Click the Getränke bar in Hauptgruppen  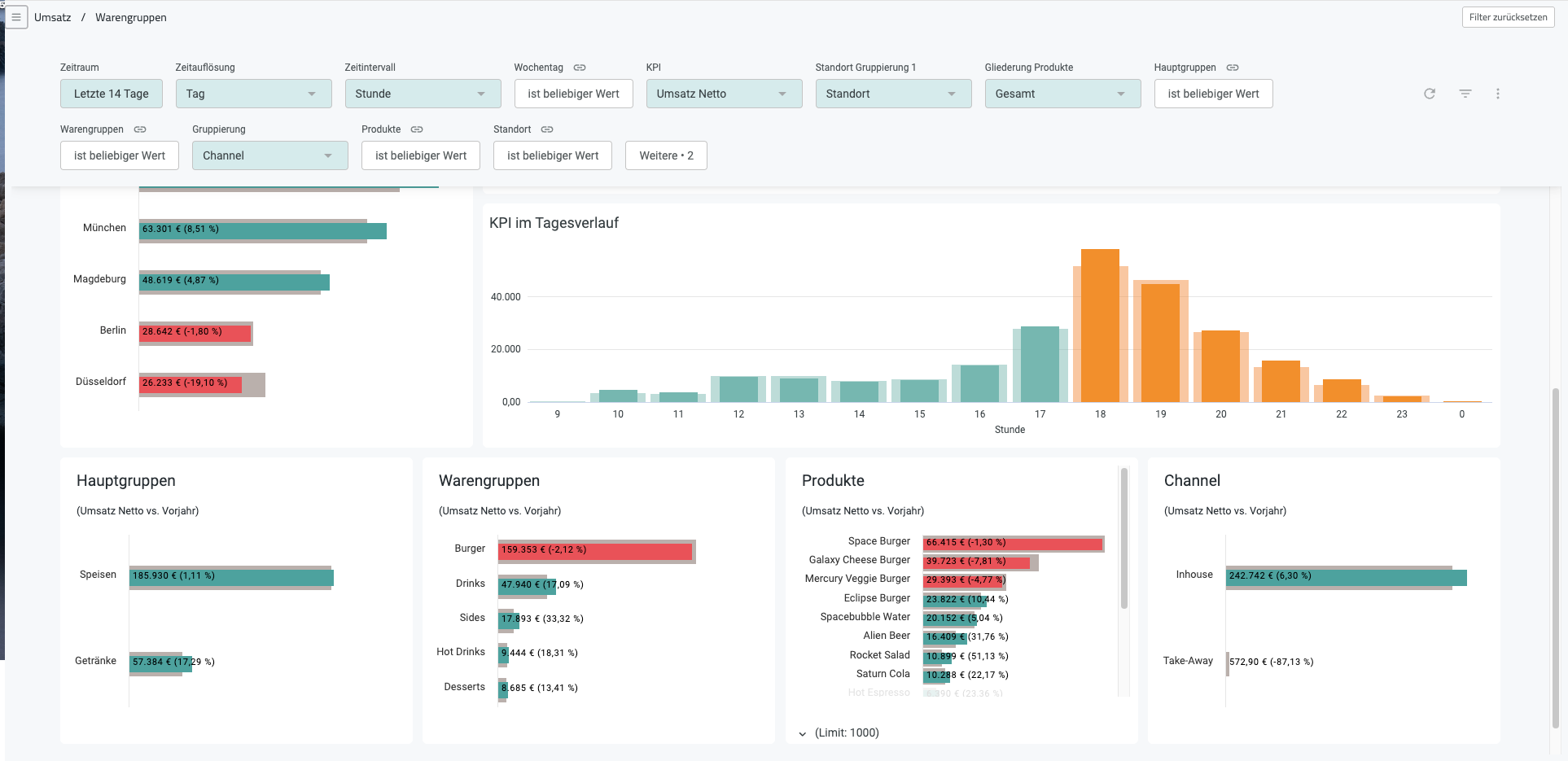[161, 664]
